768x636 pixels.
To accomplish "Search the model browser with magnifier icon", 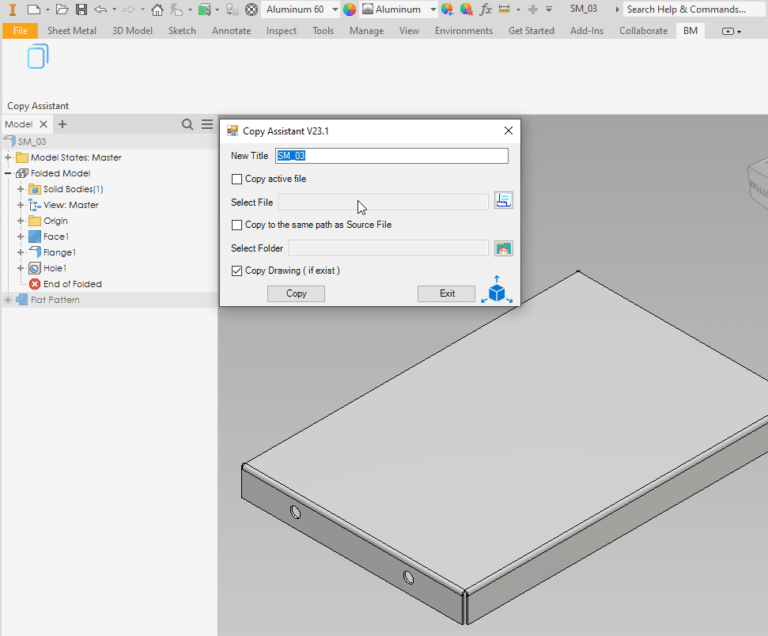I will [x=187, y=124].
